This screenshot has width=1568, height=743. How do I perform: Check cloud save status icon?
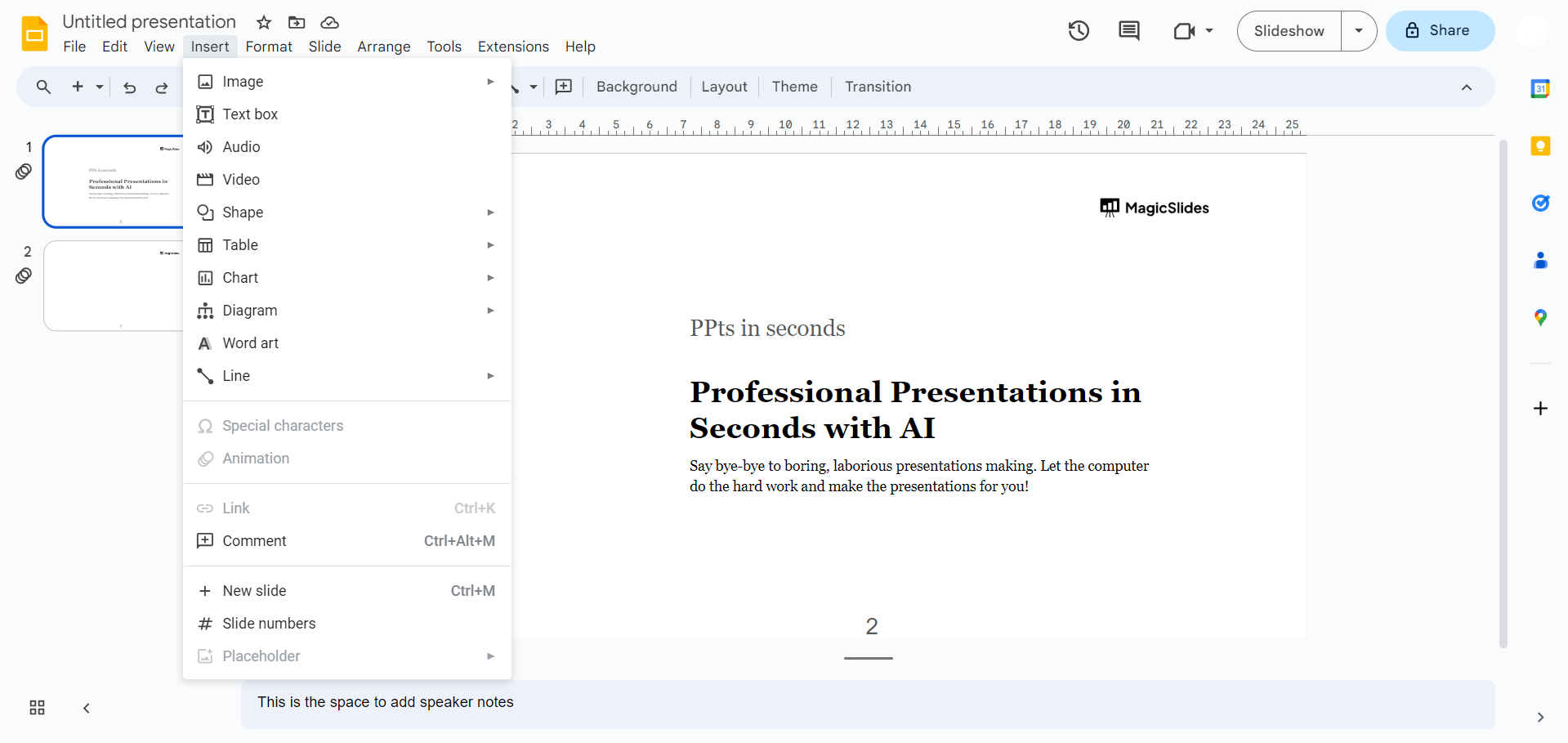point(329,22)
